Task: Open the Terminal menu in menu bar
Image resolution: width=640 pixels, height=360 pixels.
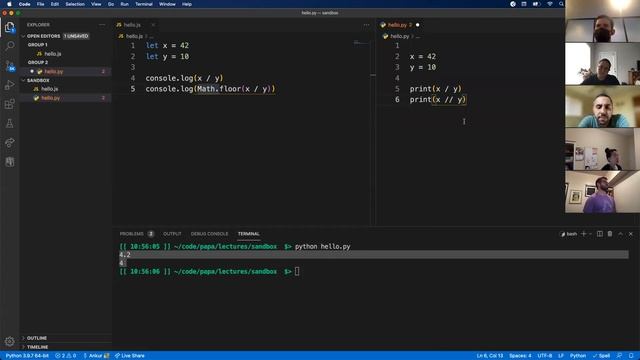Action: pyautogui.click(x=144, y=4)
